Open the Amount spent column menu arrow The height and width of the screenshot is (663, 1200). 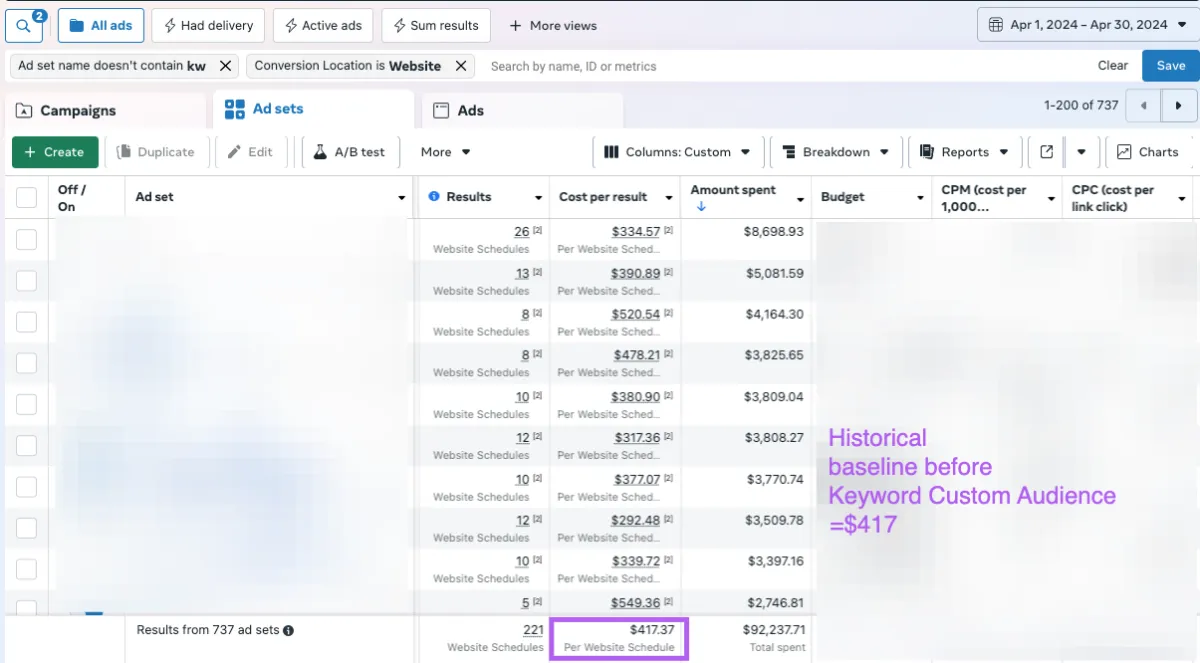(x=800, y=198)
